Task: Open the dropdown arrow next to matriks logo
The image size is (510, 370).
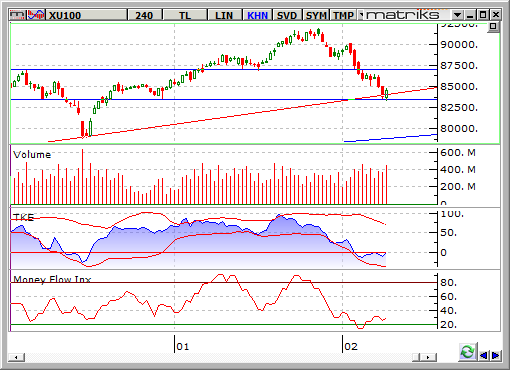Action: pyautogui.click(x=457, y=15)
